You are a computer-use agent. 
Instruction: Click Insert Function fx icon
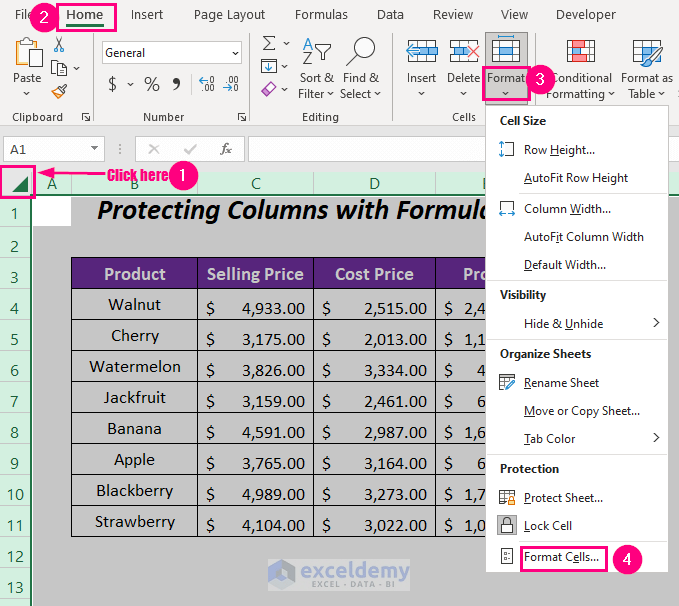(x=226, y=149)
